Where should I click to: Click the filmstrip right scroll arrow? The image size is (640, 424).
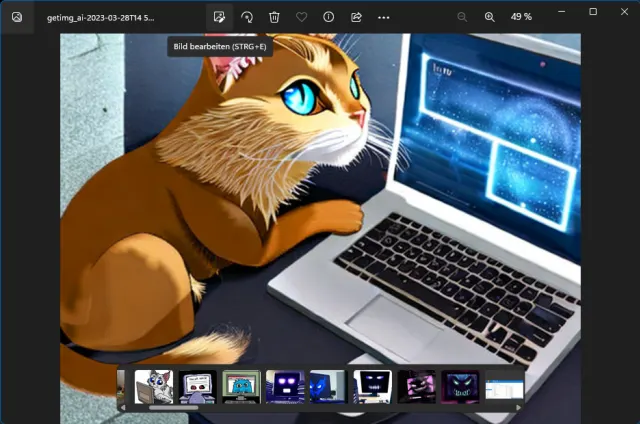pyautogui.click(x=518, y=407)
